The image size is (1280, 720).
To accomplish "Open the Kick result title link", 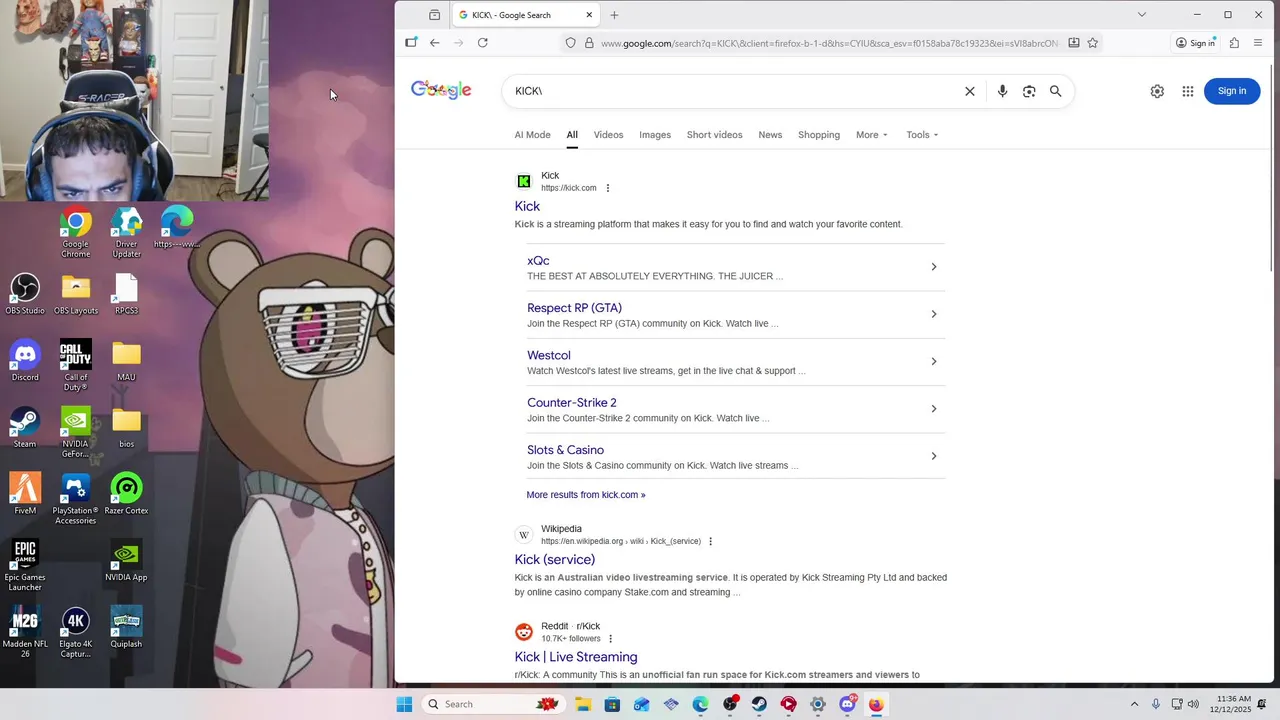I will [527, 206].
